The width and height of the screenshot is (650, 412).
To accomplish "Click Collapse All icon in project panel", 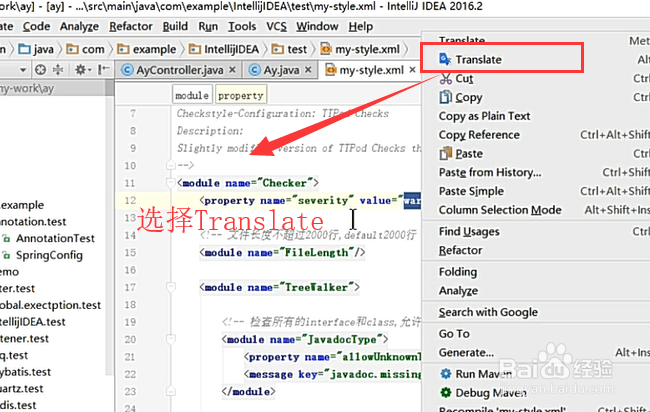I will (x=58, y=70).
